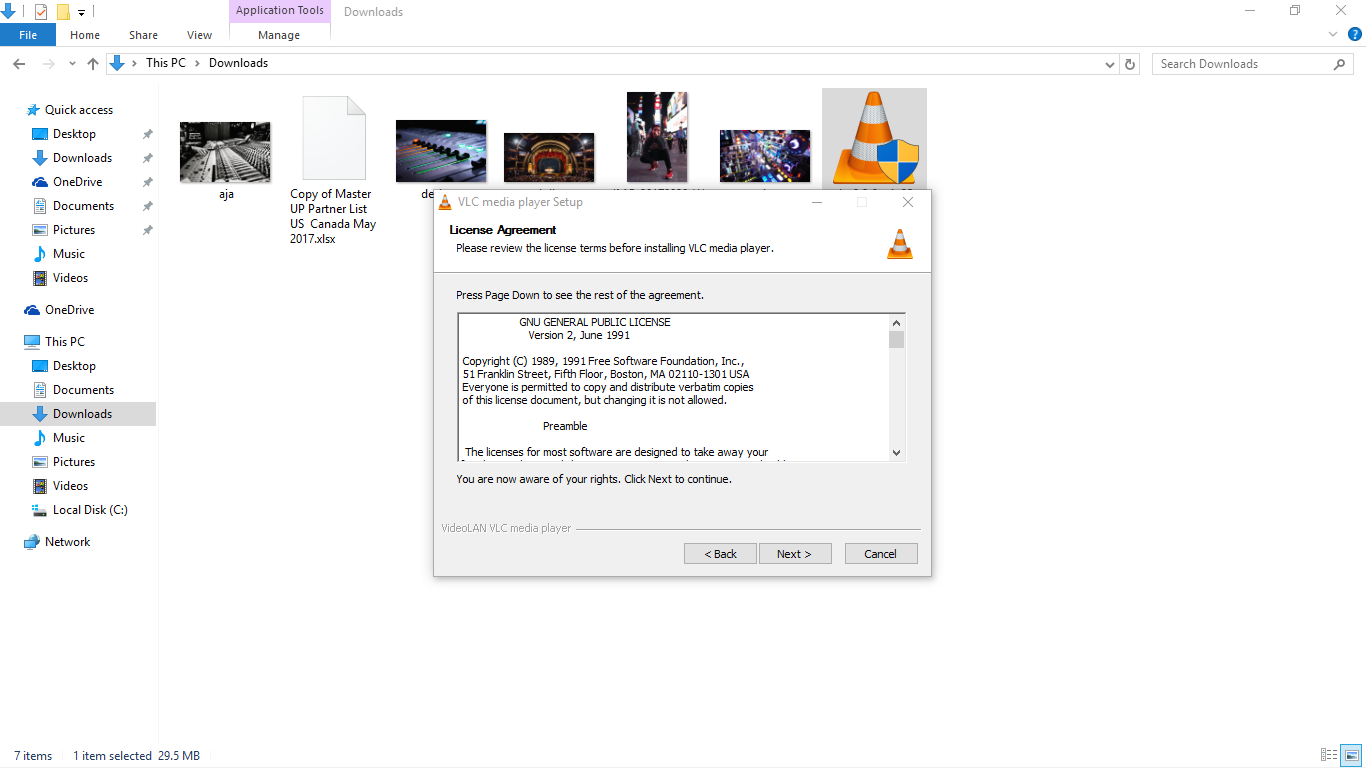Open the Customize Quick Access Toolbar dropdown
Screen dimensions: 1366x768
(x=82, y=12)
